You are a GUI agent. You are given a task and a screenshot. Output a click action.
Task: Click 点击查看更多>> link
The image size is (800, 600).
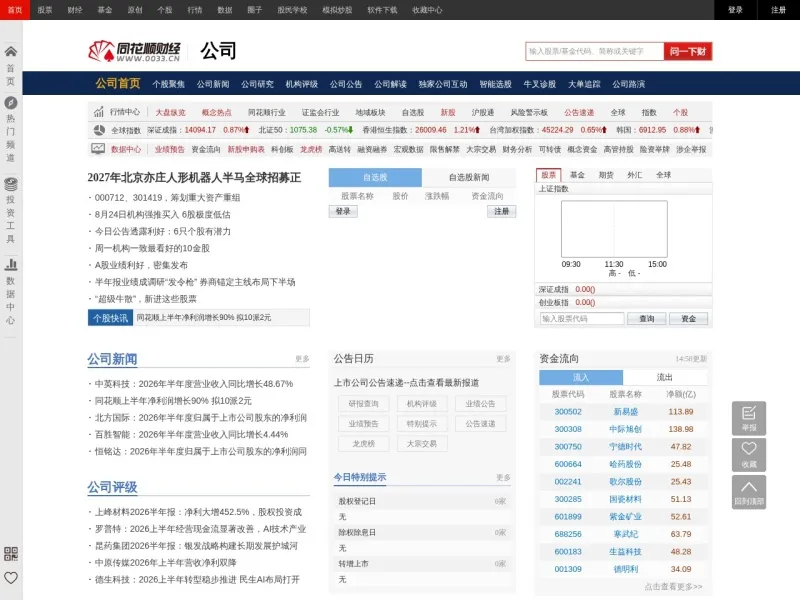tap(673, 587)
